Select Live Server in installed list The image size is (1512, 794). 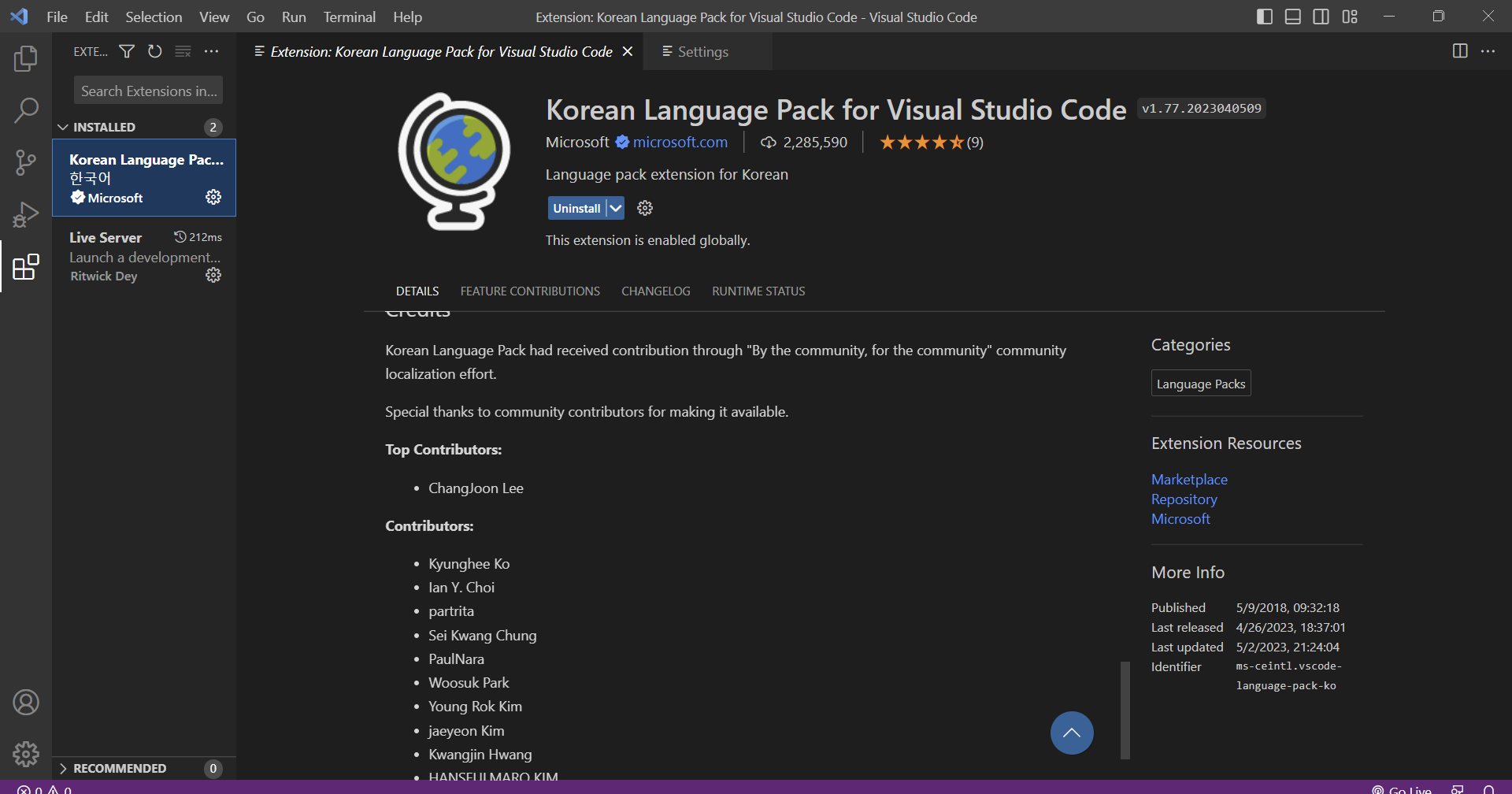click(144, 256)
